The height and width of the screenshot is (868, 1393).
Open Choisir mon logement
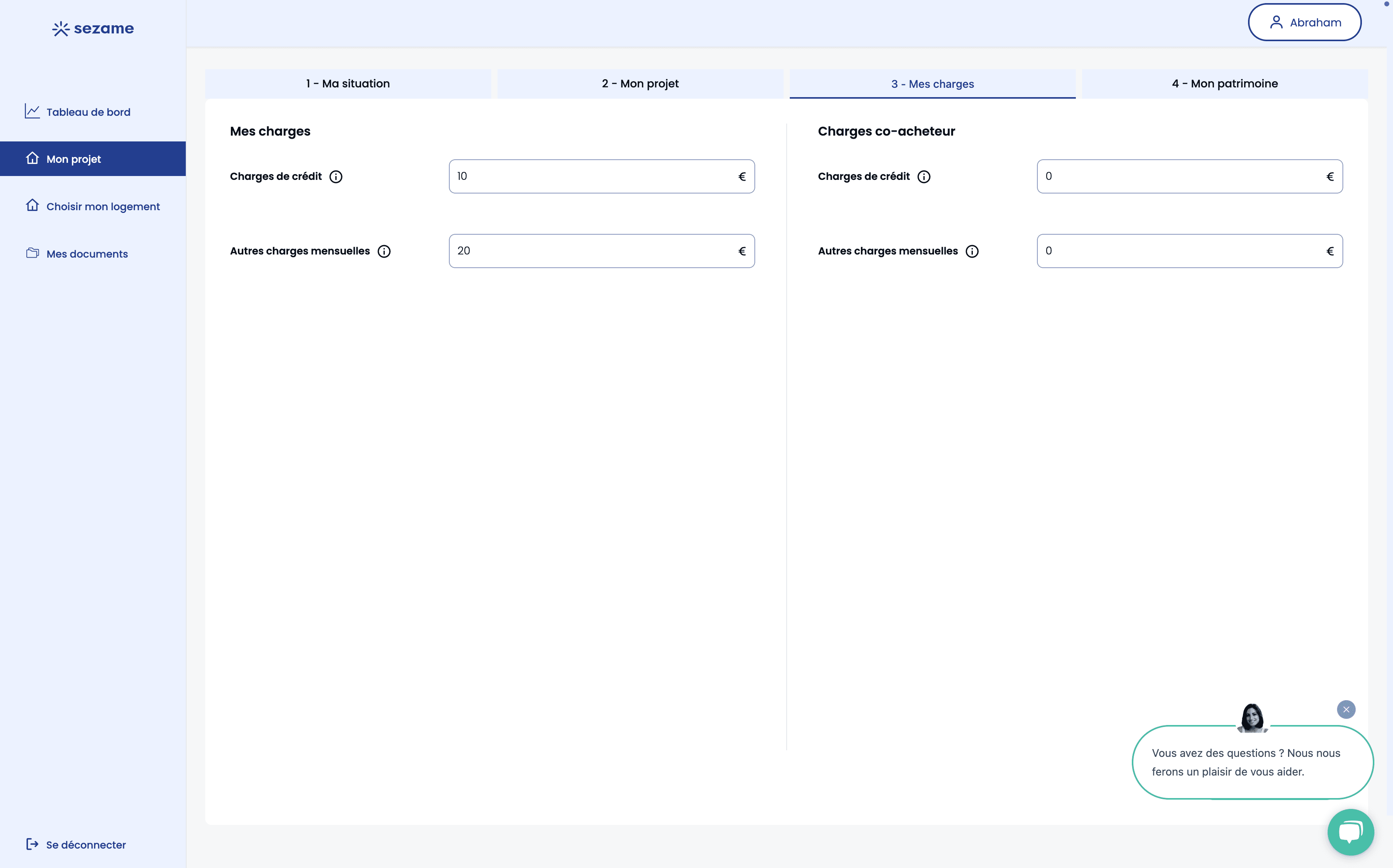[x=103, y=206]
